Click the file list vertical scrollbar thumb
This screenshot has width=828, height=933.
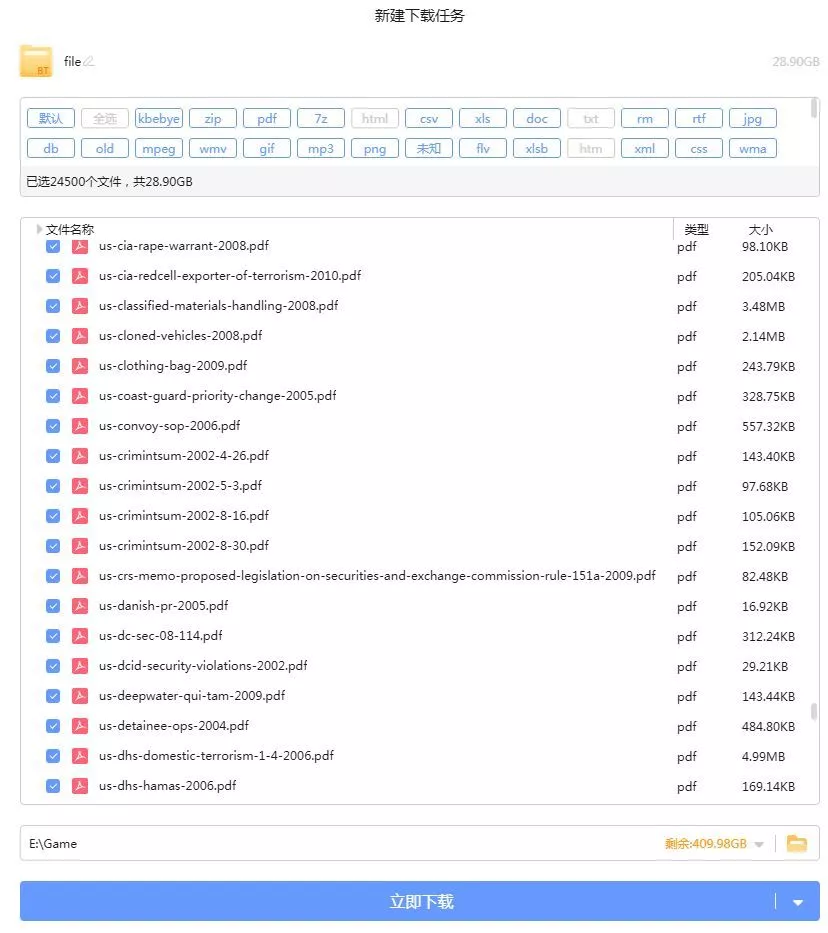[814, 711]
